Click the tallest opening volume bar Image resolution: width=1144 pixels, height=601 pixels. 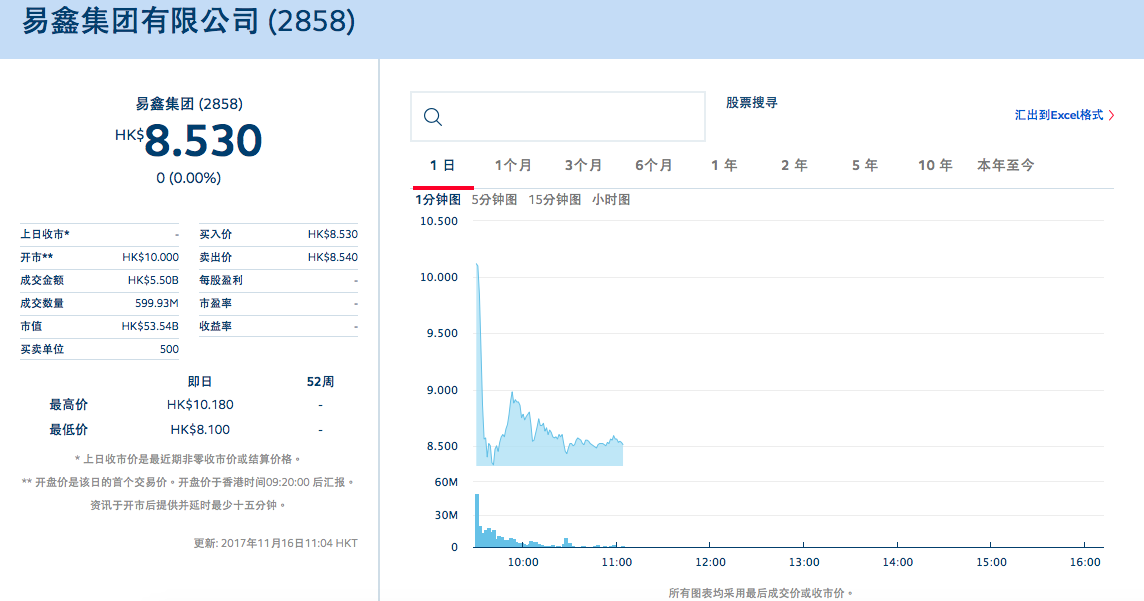click(x=477, y=521)
